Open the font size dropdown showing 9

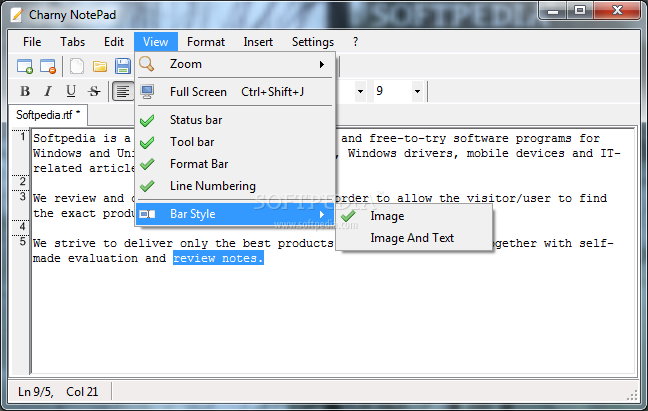tap(417, 91)
